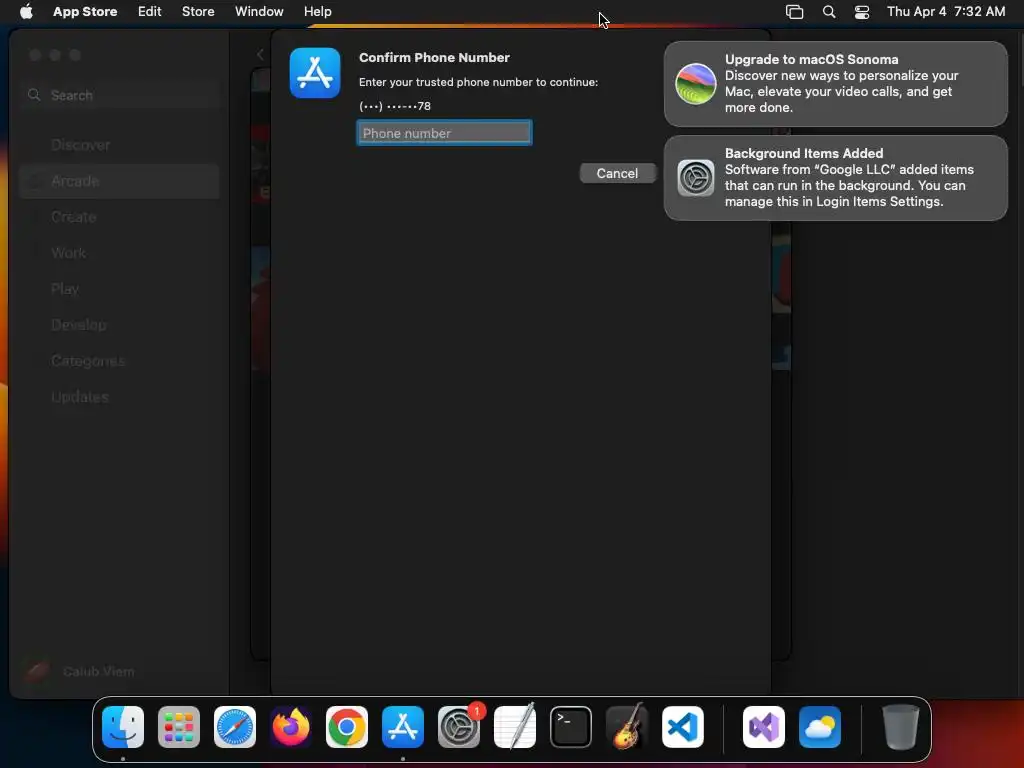Launch Google Chrome from the Dock
The image size is (1024, 768).
point(347,727)
